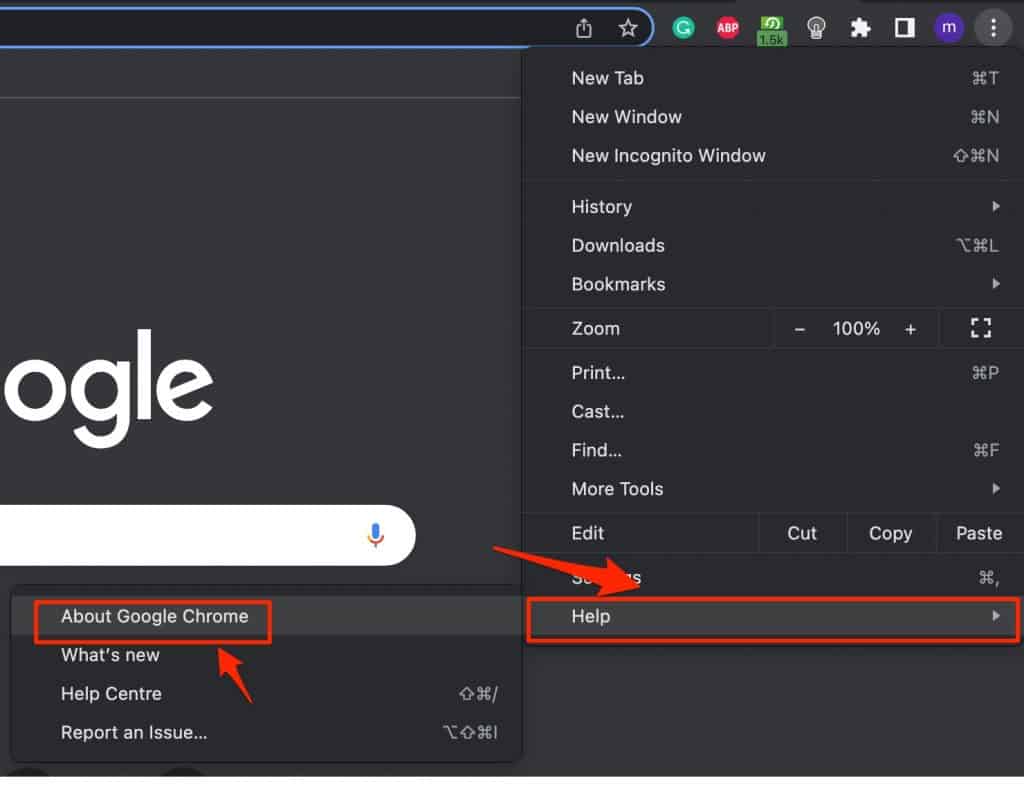Open the AdBlock Plus (ABP) extension
Viewport: 1024px width, 805px height.
728,27
